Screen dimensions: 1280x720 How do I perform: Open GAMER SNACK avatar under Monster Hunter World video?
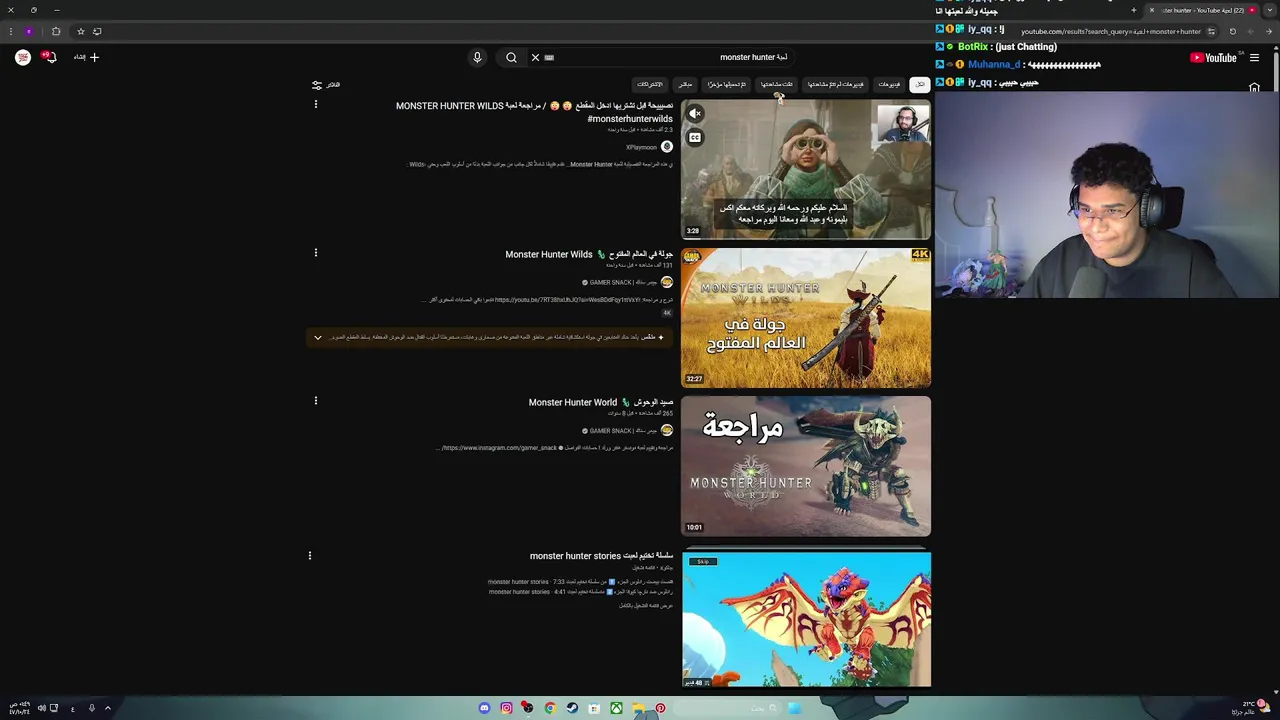pyautogui.click(x=667, y=430)
